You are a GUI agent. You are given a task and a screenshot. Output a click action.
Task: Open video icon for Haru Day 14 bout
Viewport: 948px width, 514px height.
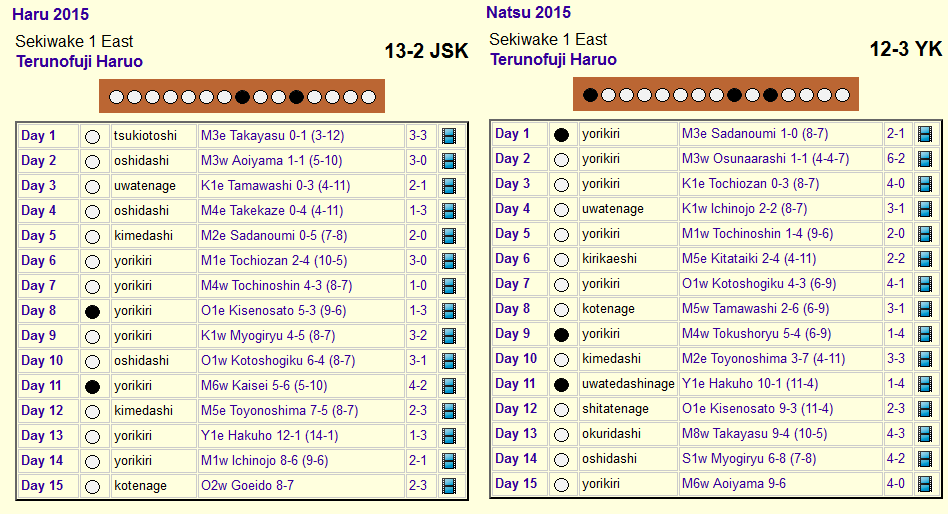(x=449, y=461)
